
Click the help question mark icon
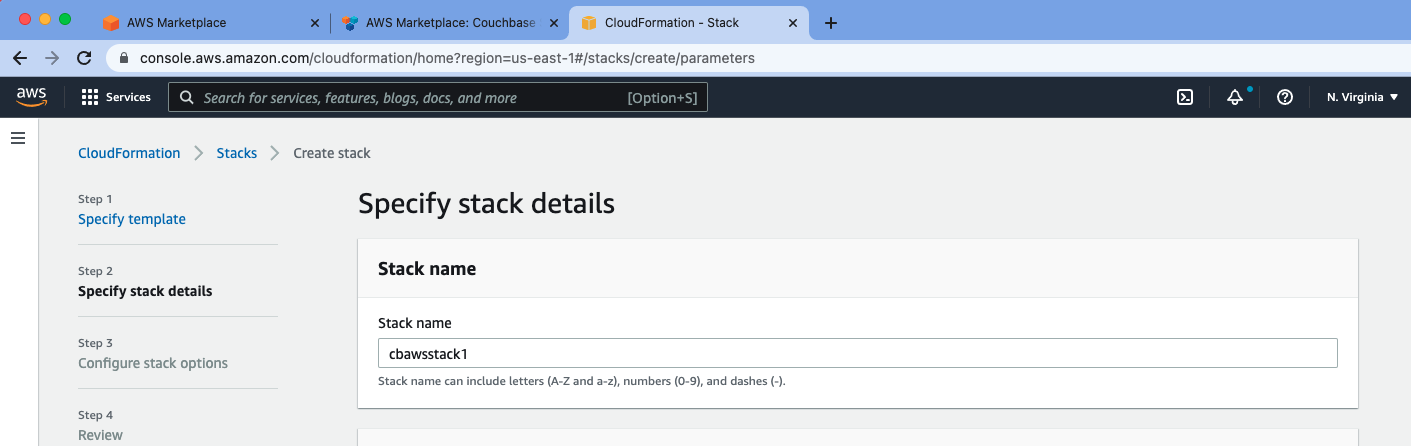(1286, 97)
